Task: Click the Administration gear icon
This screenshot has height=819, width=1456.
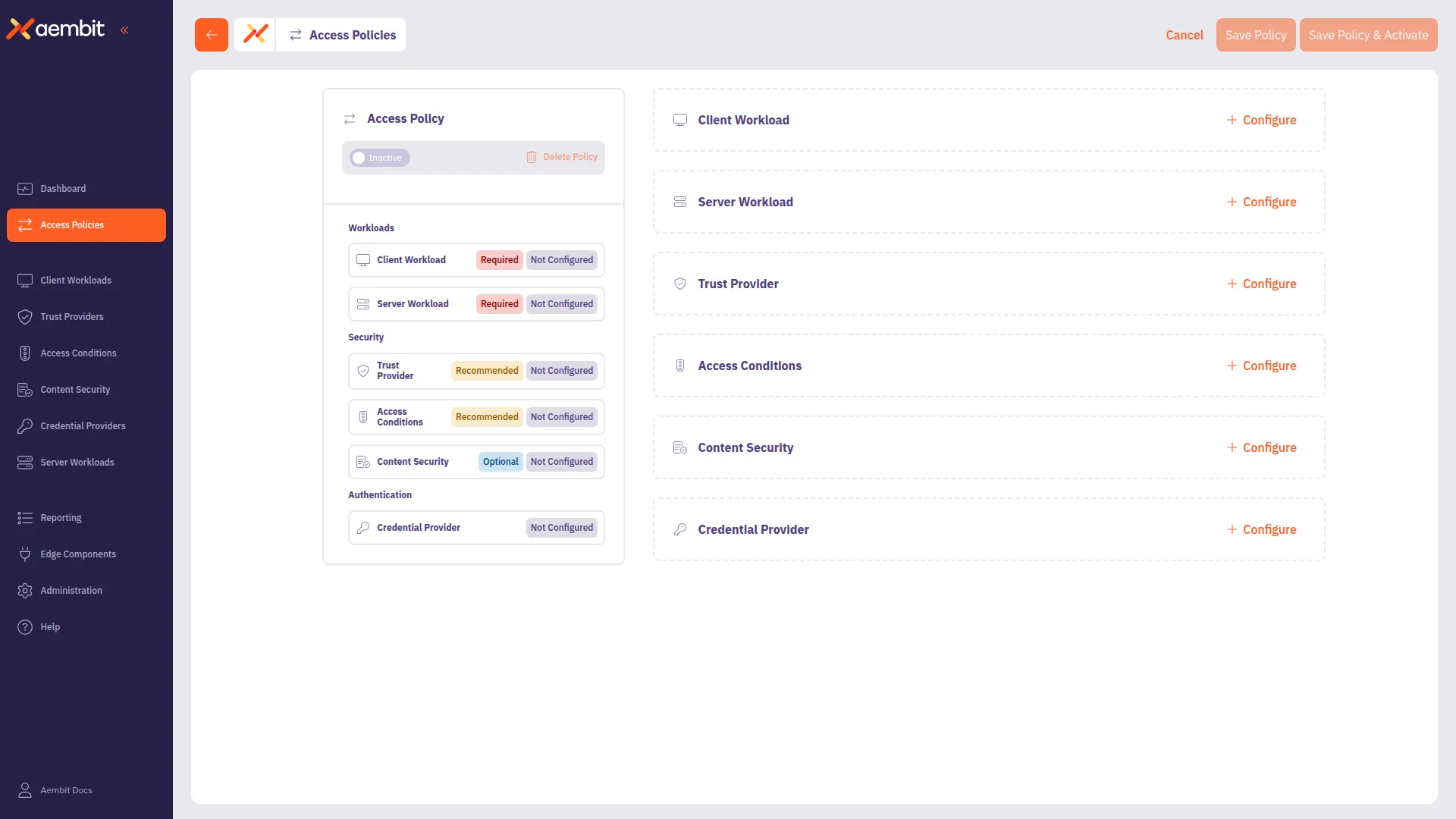Action: (x=25, y=591)
